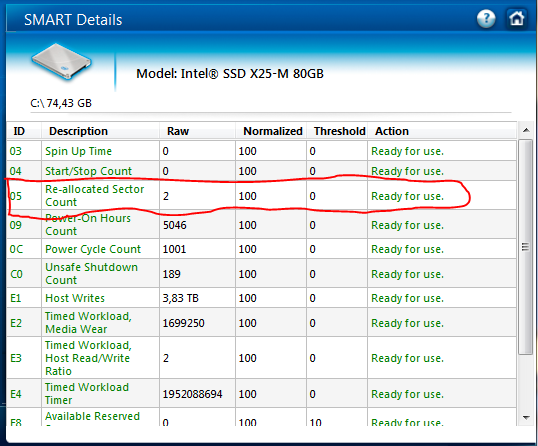
Task: Click ID cell 09
Action: coord(16,225)
